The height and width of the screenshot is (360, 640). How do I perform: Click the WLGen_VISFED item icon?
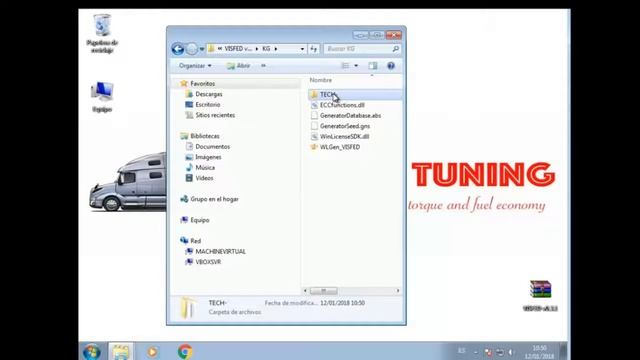click(x=314, y=147)
